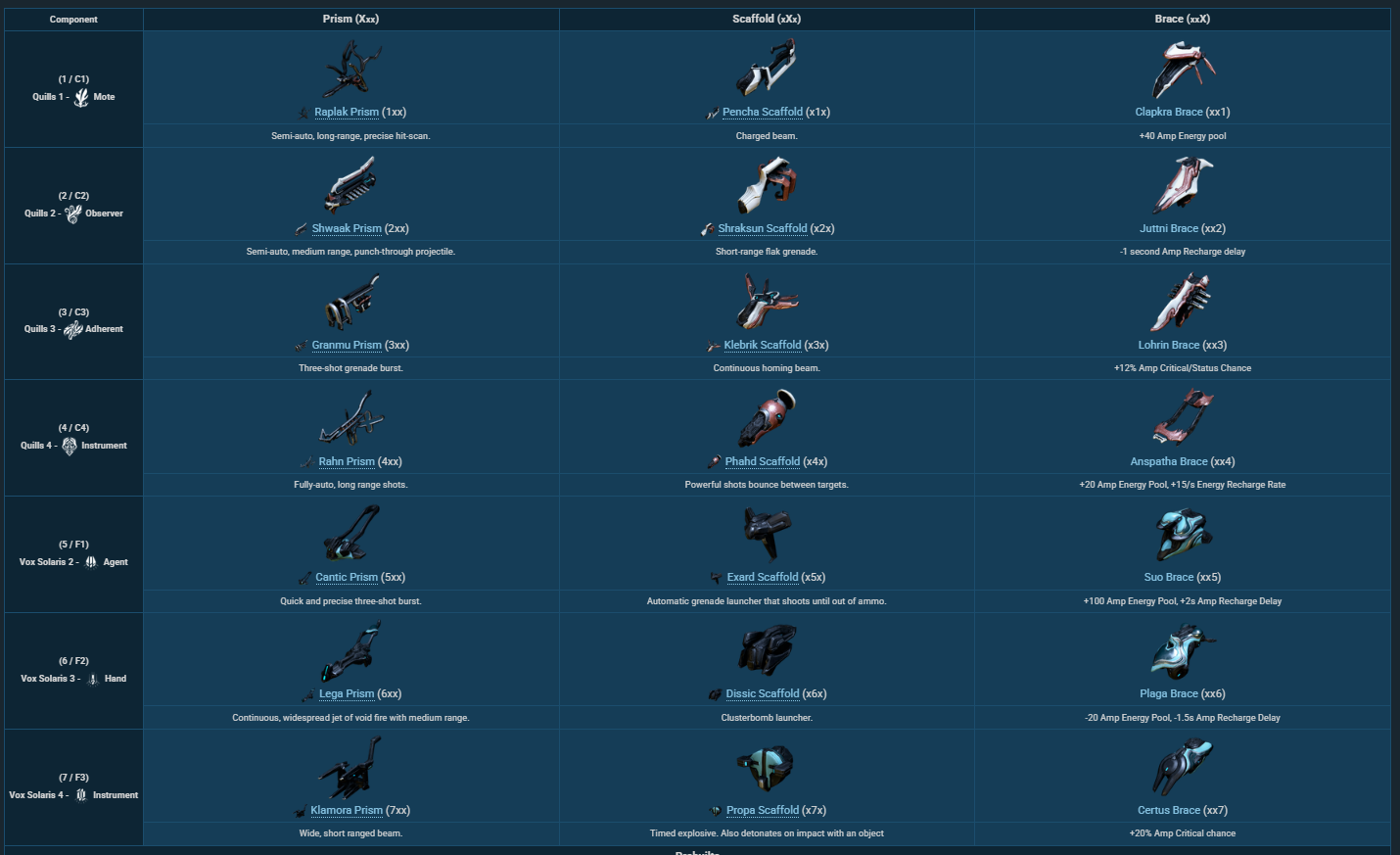Click the Vox Solaris Agent rank emblem
This screenshot has height=855, width=1400.
point(91,562)
